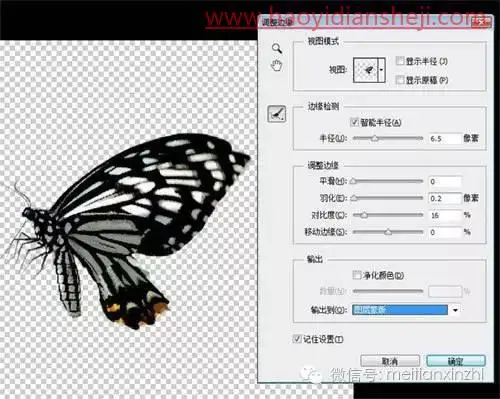This screenshot has width=500, height=399.
Task: Close the refine edge dialog window
Action: click(x=482, y=22)
